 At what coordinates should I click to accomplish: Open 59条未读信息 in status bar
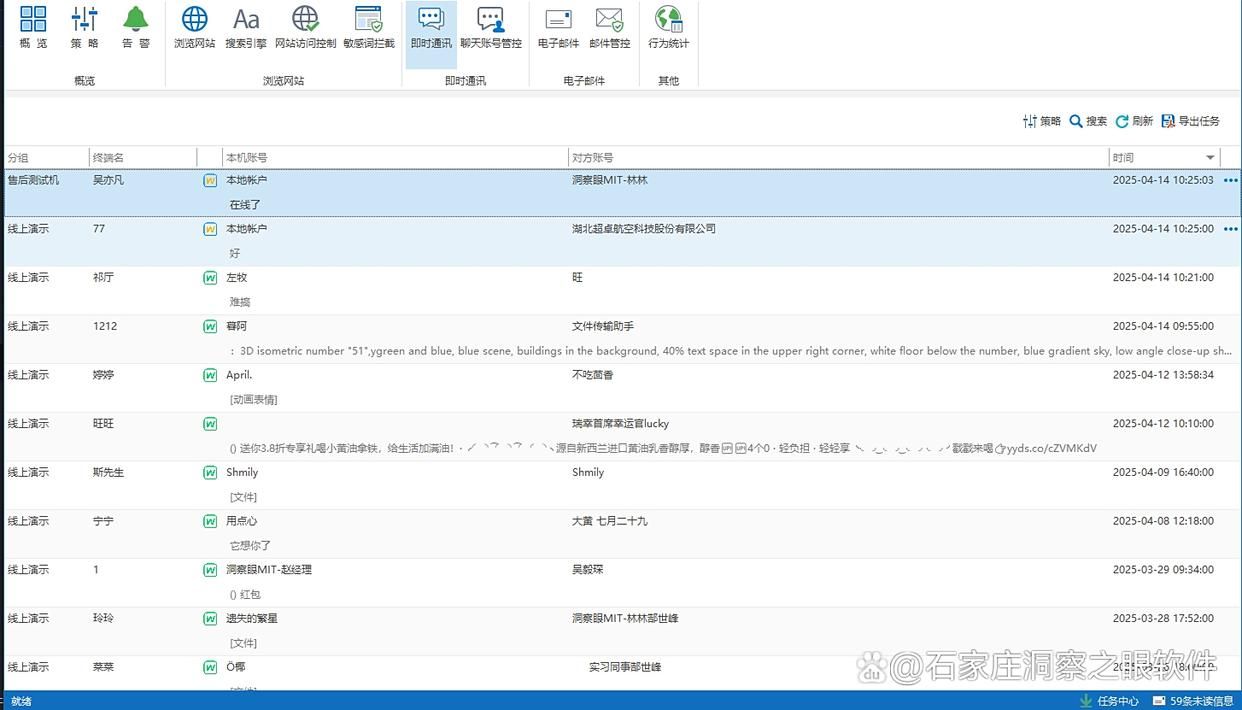pos(1194,701)
